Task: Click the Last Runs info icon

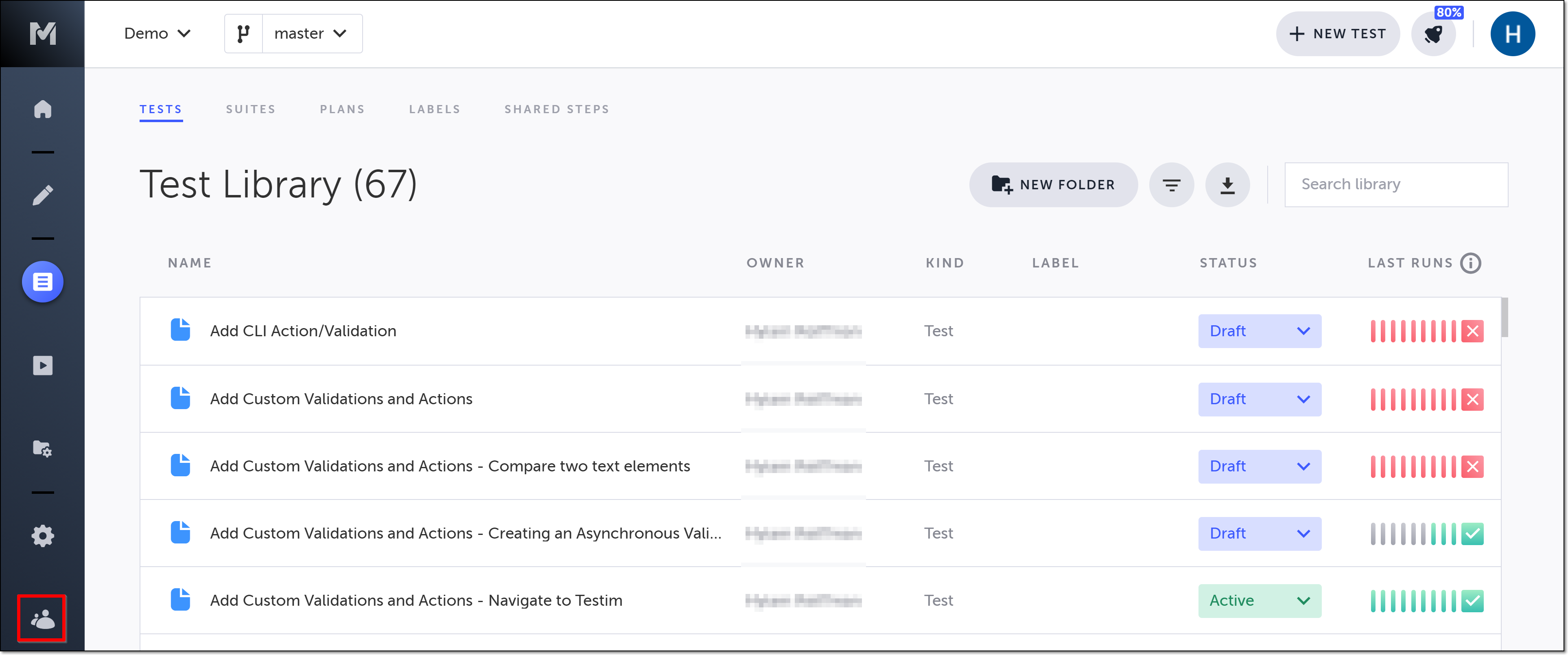Action: pos(1471,263)
